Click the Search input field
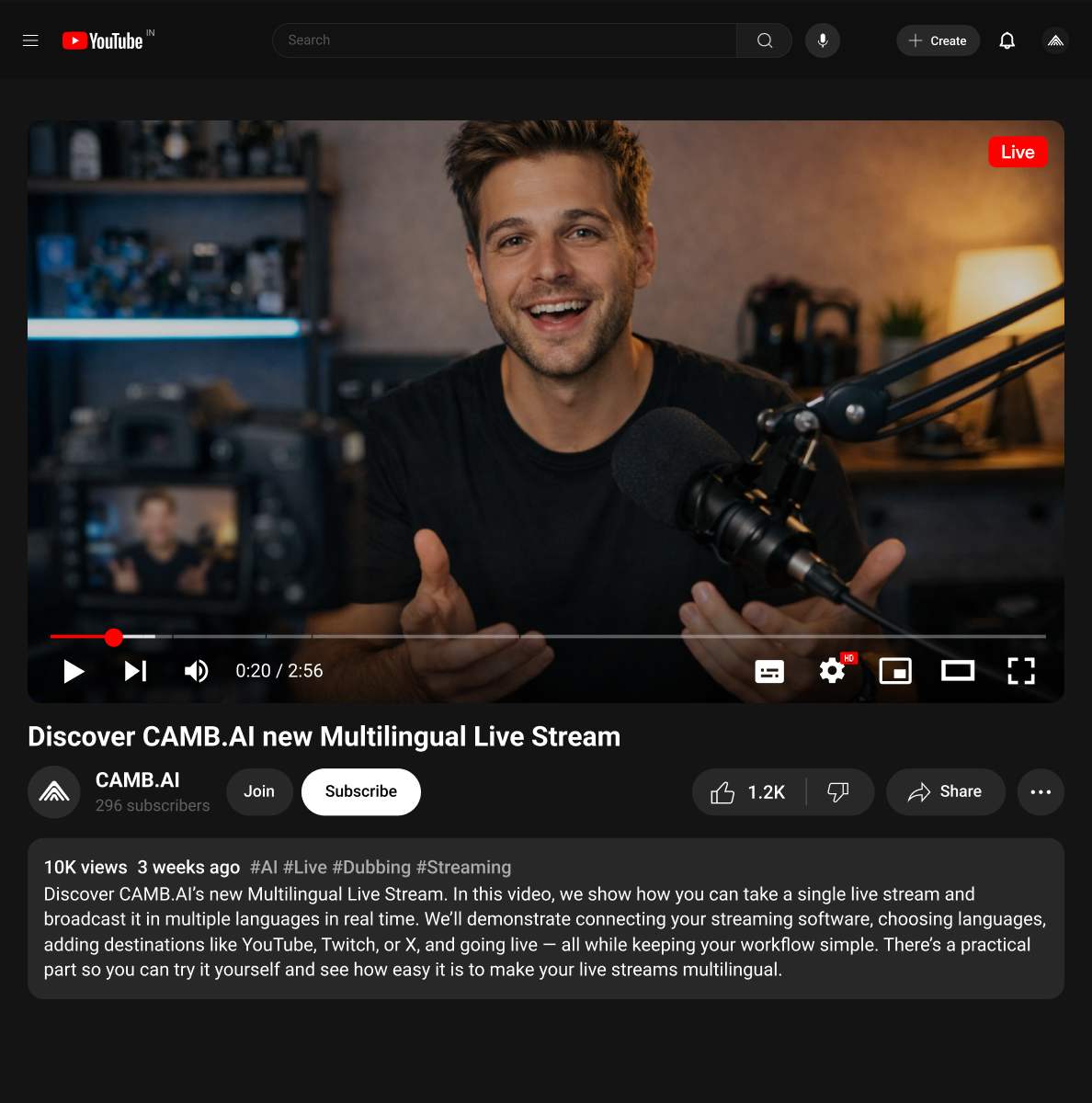The width and height of the screenshot is (1092, 1103). click(x=504, y=40)
